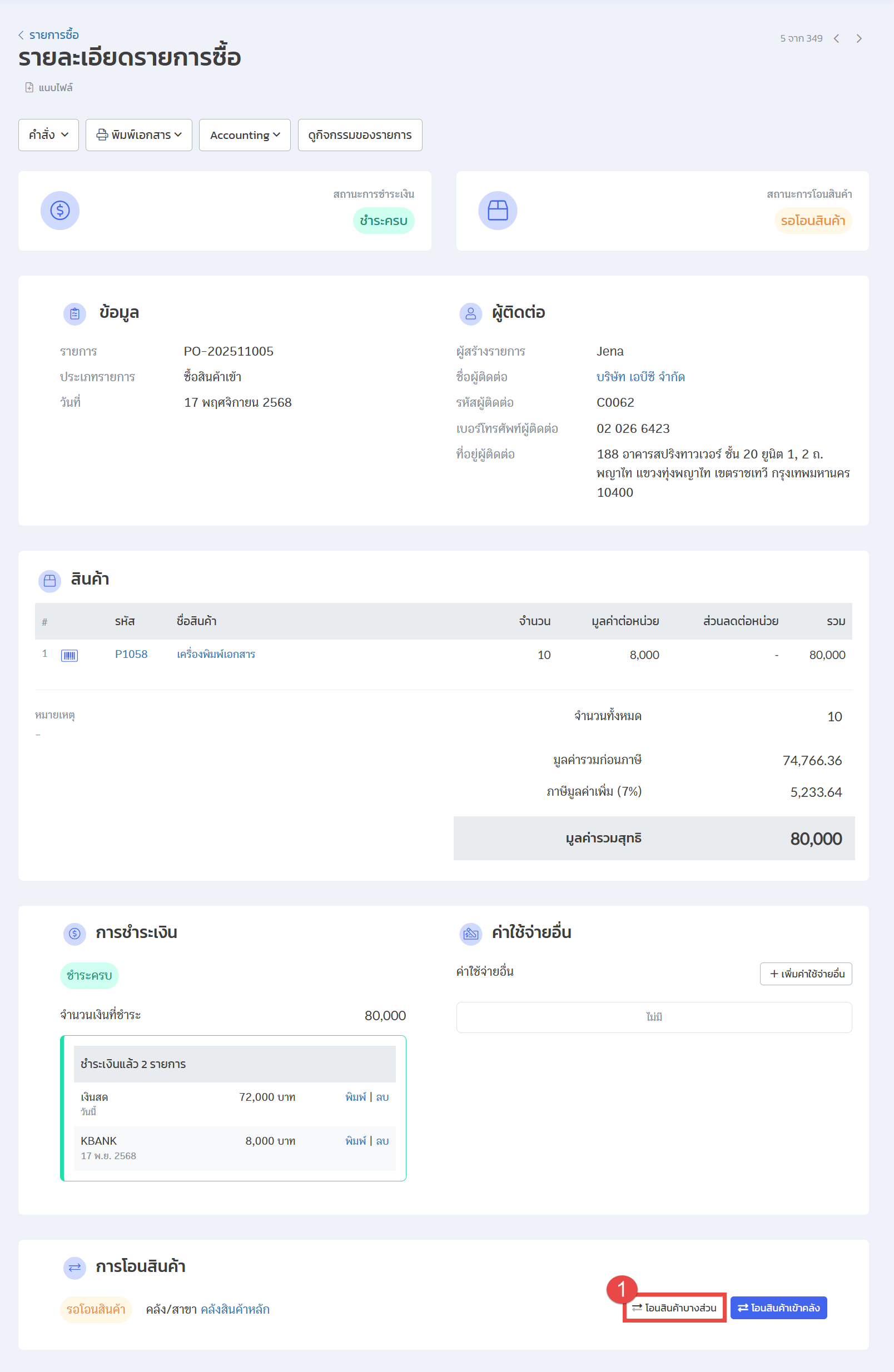Click the transfer status box icon

[x=497, y=211]
